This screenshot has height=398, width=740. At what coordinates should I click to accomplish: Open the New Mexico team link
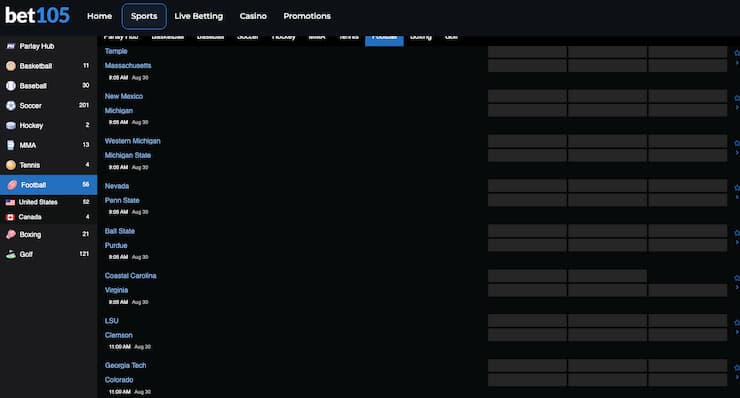[124, 96]
